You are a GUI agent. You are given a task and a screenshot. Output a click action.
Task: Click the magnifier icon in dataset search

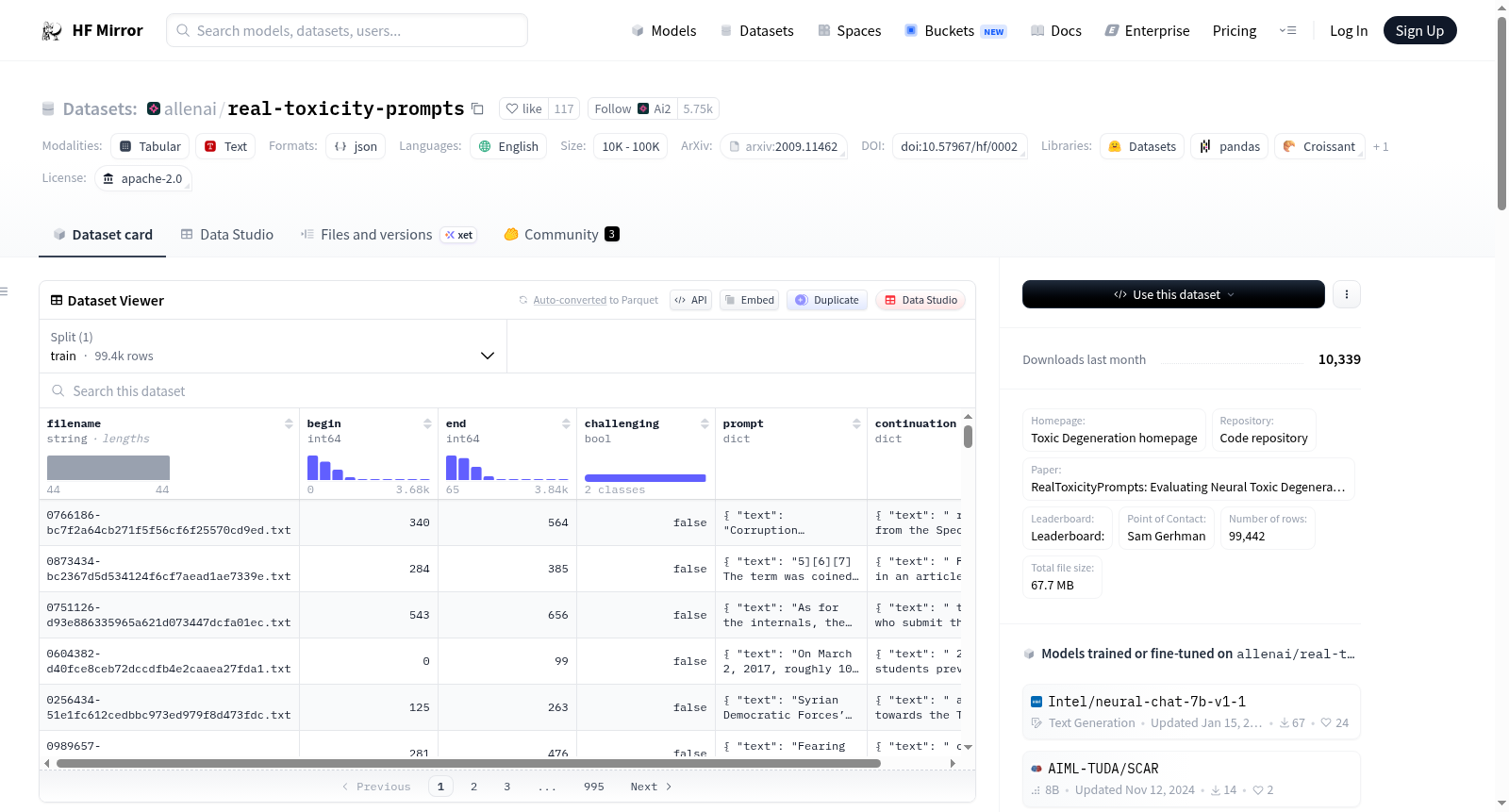[x=58, y=390]
